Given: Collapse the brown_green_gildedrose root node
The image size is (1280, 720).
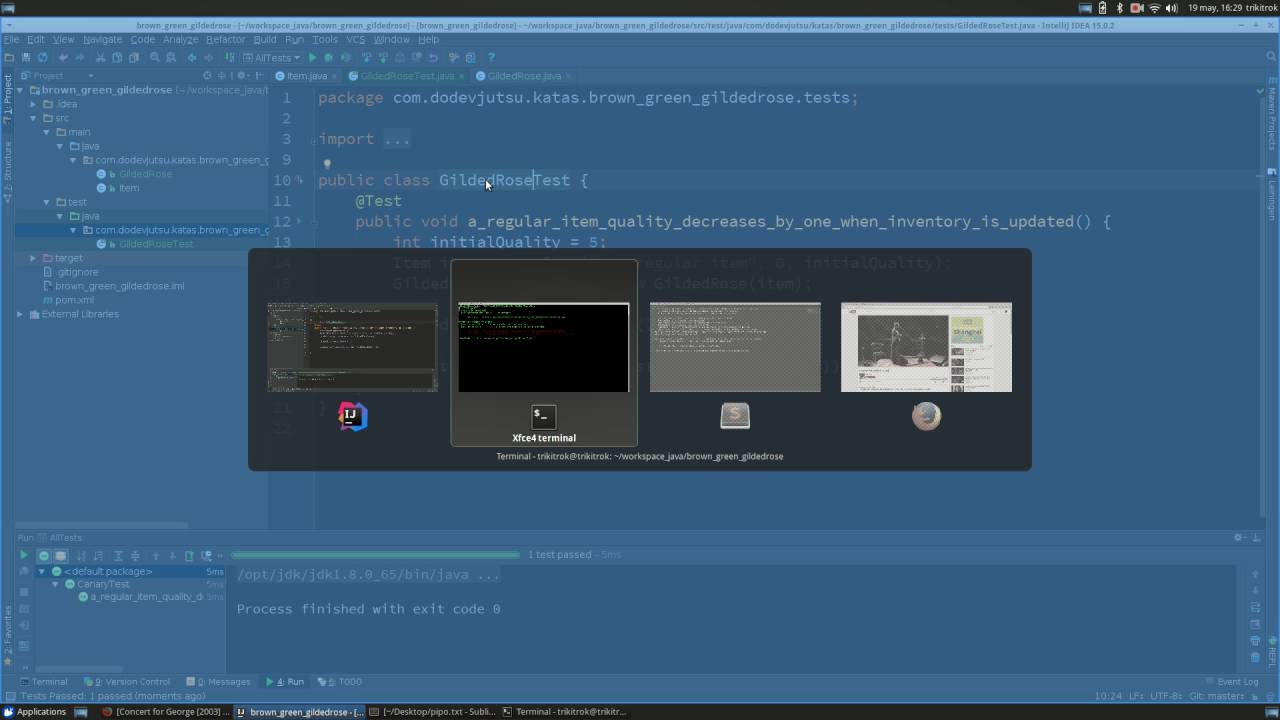Looking at the screenshot, I should [x=20, y=90].
